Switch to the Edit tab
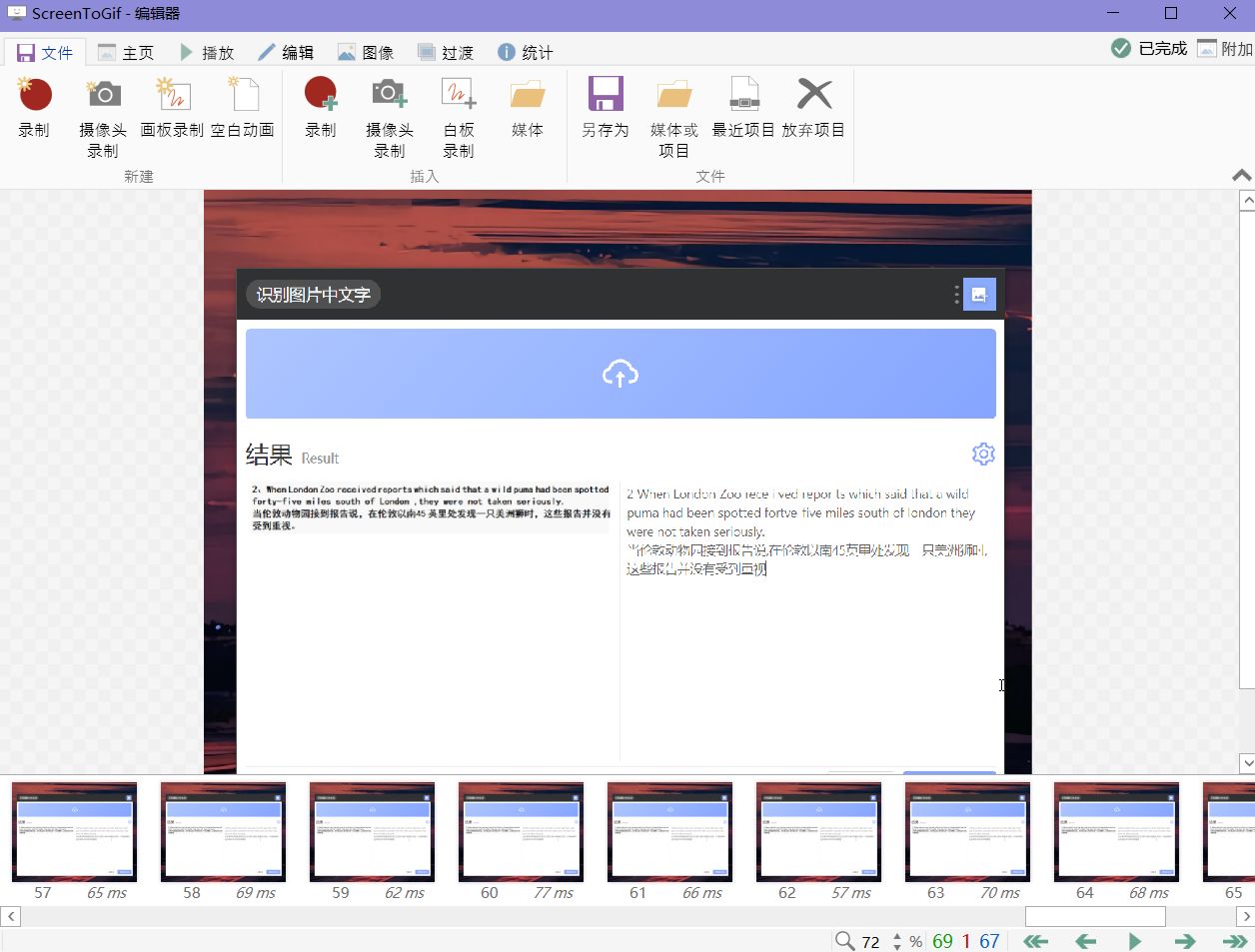This screenshot has height=952, width=1255. (286, 52)
